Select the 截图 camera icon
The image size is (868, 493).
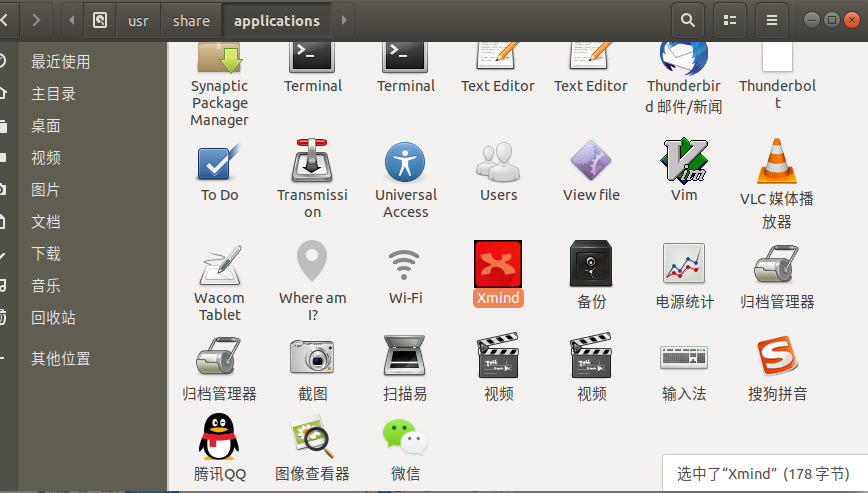click(312, 356)
